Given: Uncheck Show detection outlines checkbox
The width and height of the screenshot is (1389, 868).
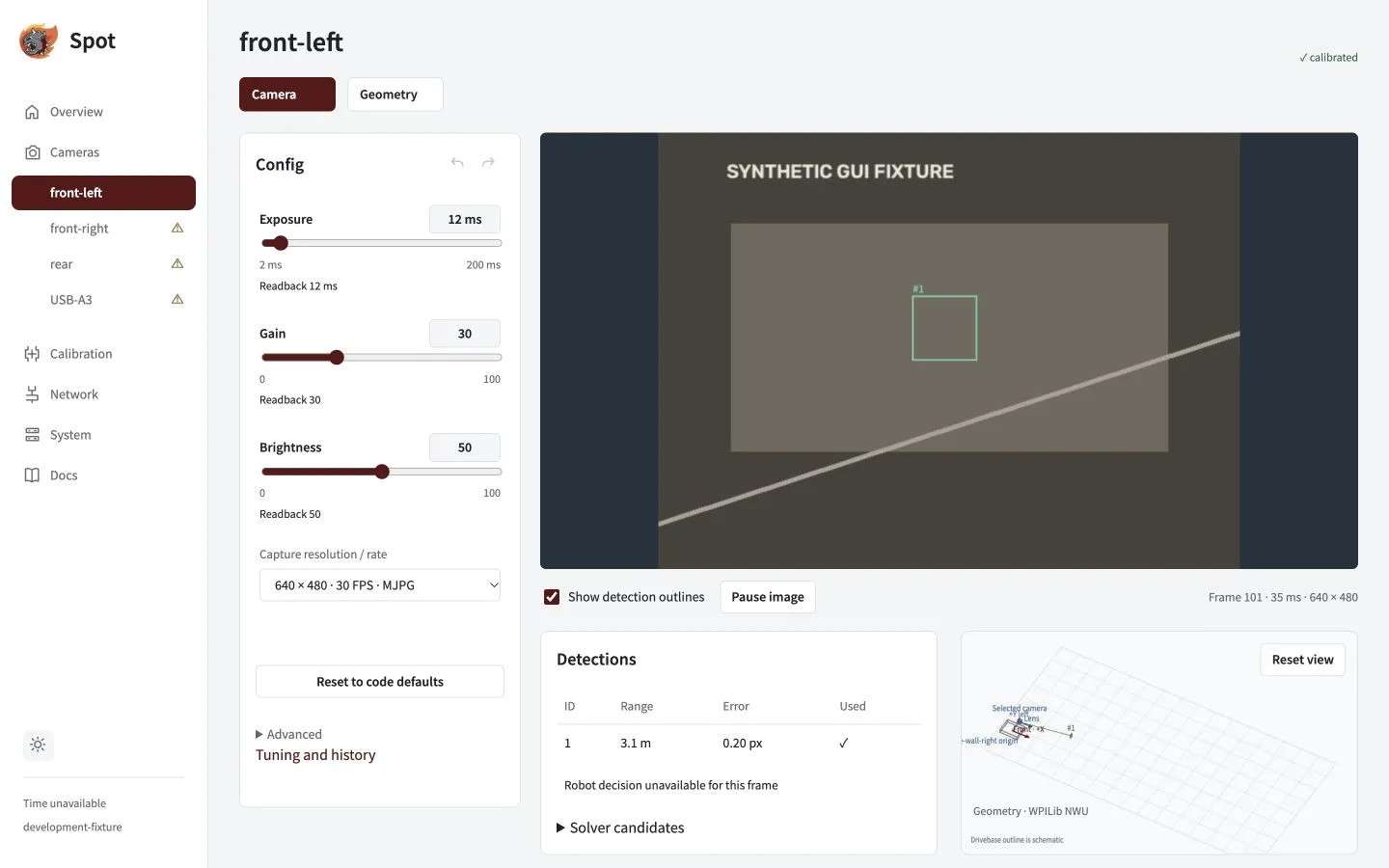Looking at the screenshot, I should [x=552, y=597].
